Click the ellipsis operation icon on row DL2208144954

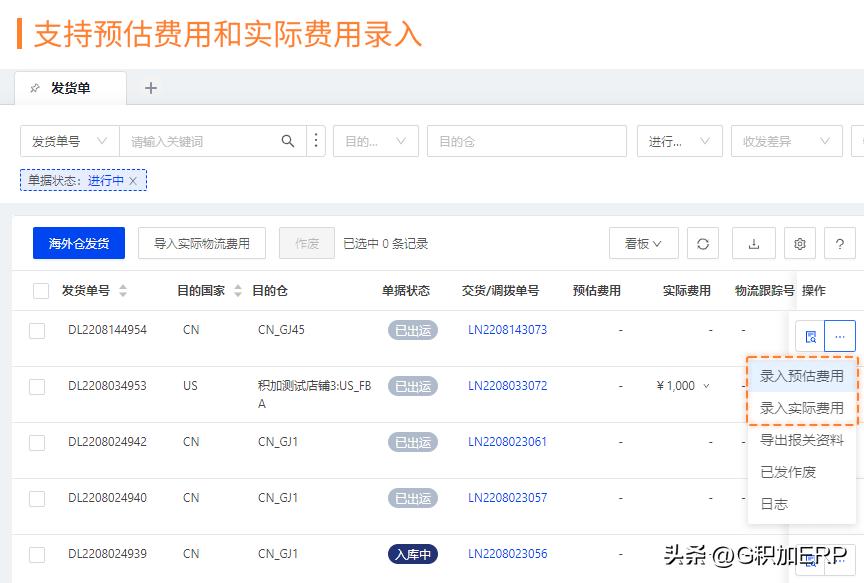tap(839, 336)
